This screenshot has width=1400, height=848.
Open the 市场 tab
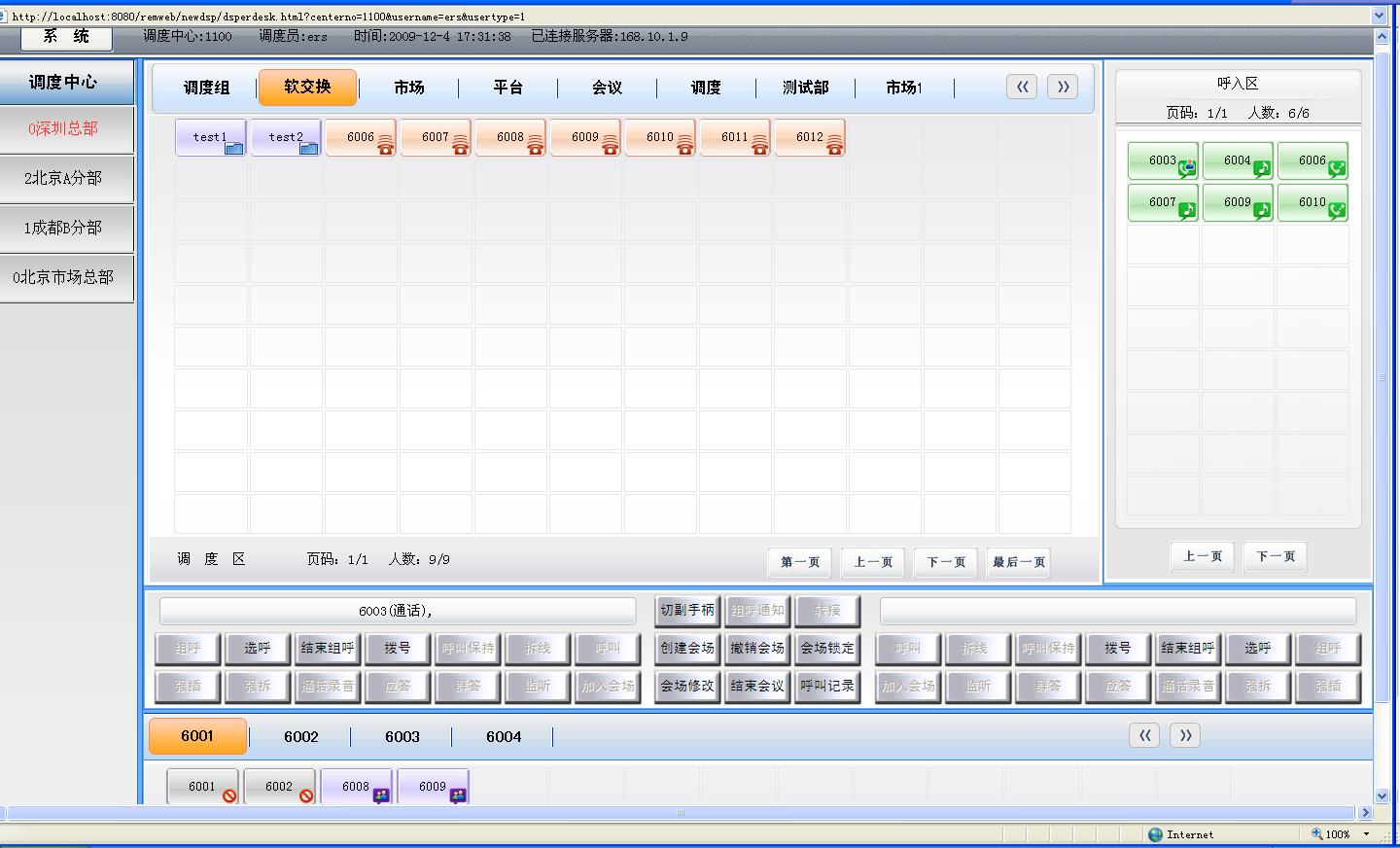coord(409,88)
